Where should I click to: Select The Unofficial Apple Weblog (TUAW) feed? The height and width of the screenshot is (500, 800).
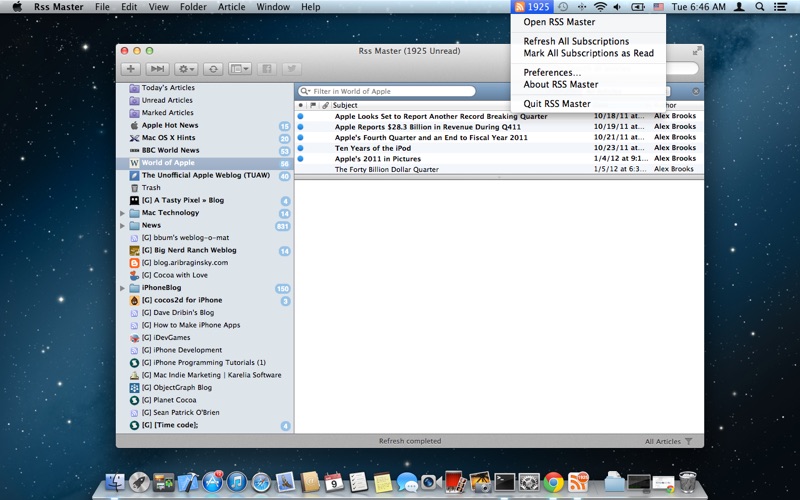coord(205,176)
